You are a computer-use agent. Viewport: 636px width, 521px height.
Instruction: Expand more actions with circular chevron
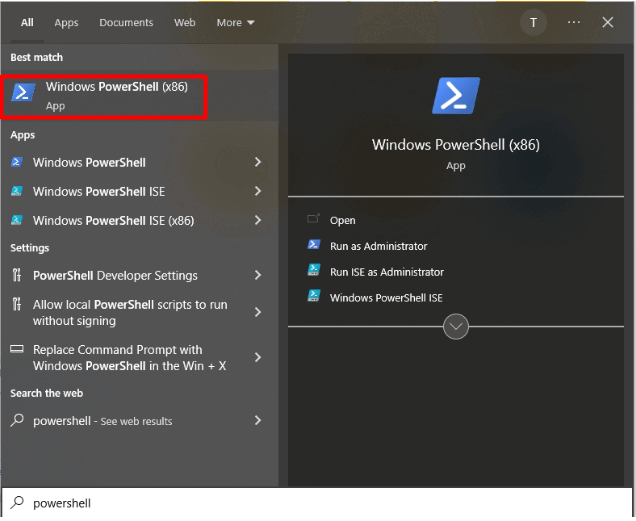456,327
